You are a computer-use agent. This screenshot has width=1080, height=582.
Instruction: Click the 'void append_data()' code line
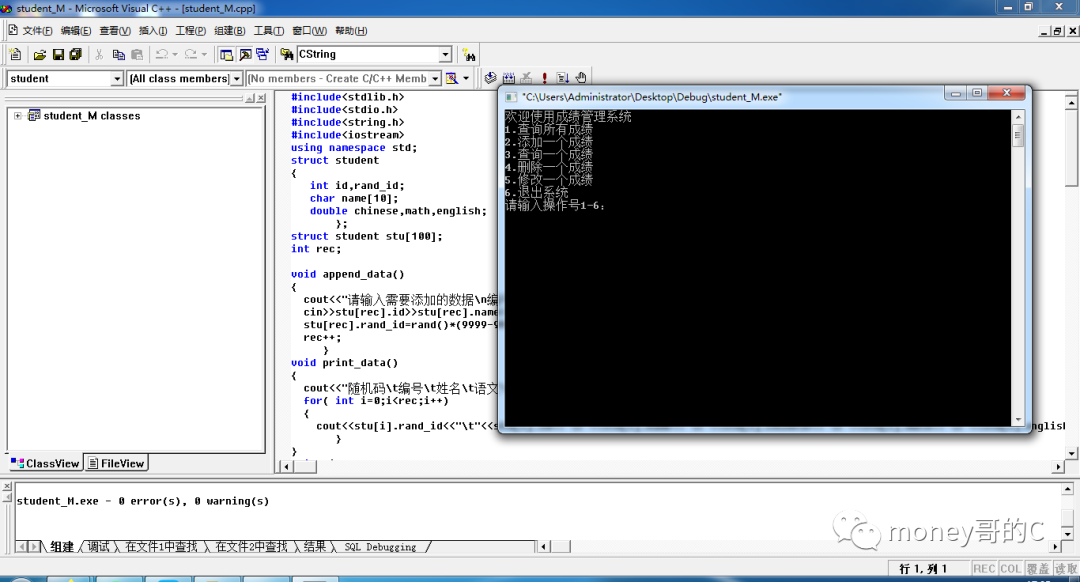click(347, 274)
